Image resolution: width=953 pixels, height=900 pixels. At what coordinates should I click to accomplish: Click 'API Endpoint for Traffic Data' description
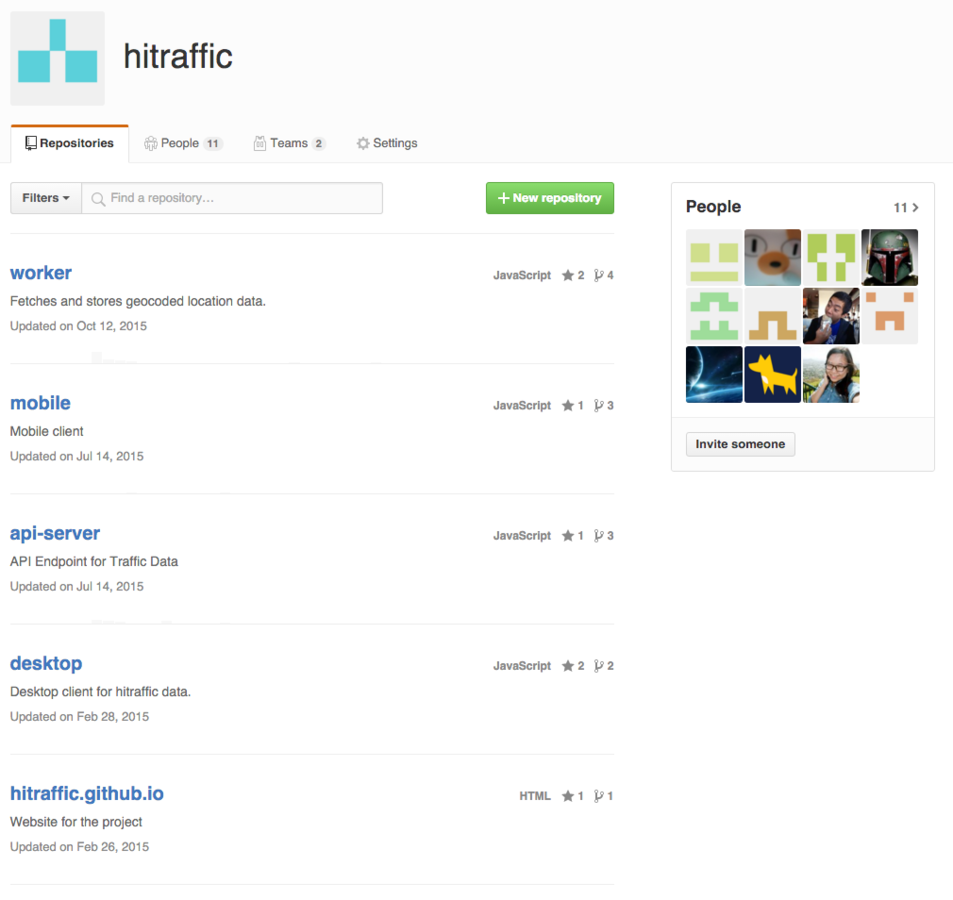tap(94, 562)
